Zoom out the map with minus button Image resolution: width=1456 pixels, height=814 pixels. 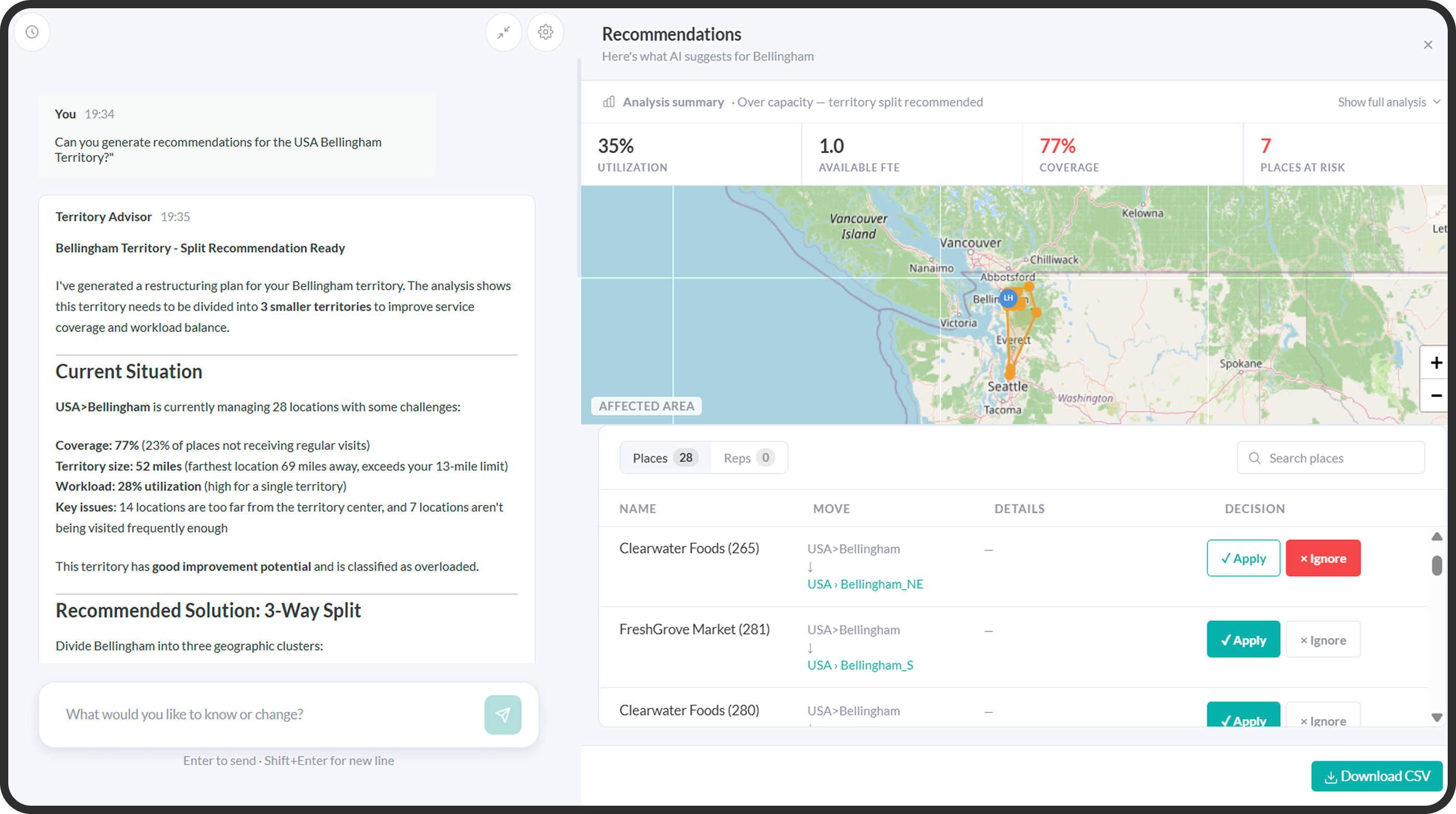tap(1436, 395)
